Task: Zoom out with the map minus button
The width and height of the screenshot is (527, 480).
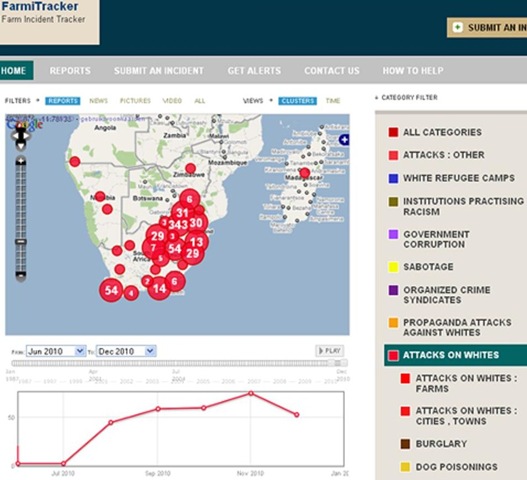Action: (21, 276)
